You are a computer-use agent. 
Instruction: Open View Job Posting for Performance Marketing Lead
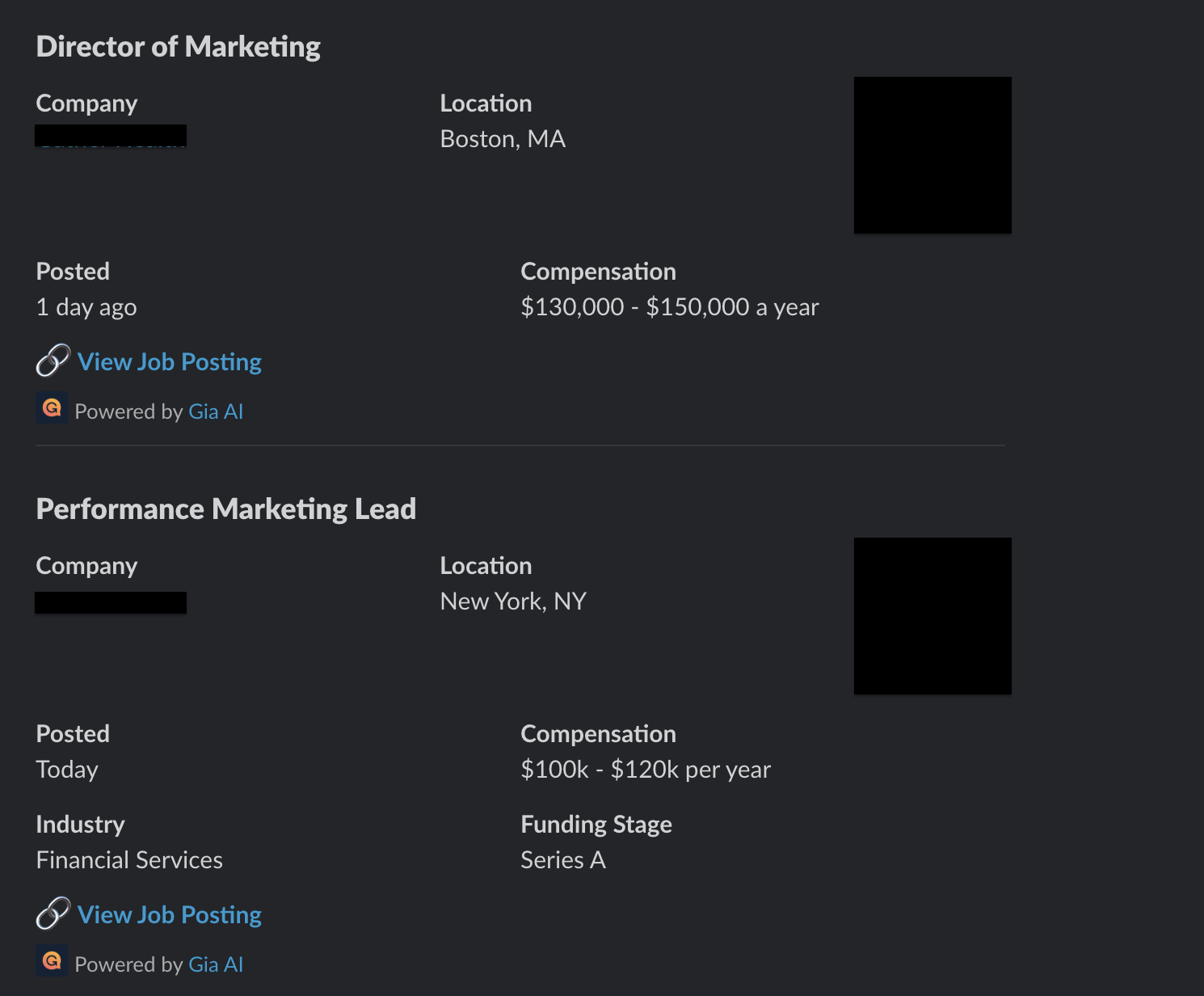pos(170,915)
